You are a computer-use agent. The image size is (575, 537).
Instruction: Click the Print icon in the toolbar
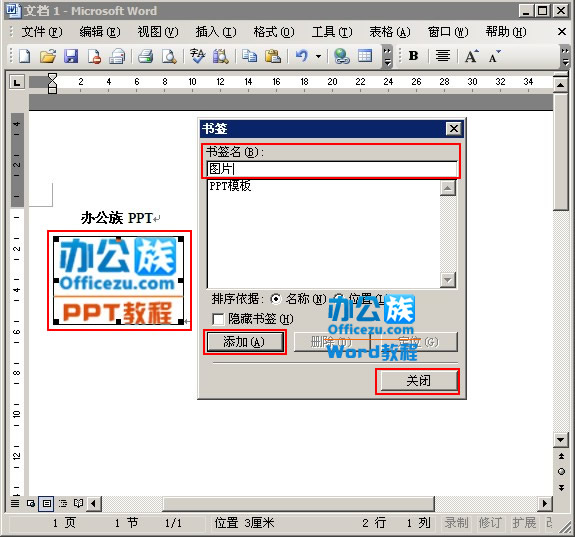pos(146,56)
